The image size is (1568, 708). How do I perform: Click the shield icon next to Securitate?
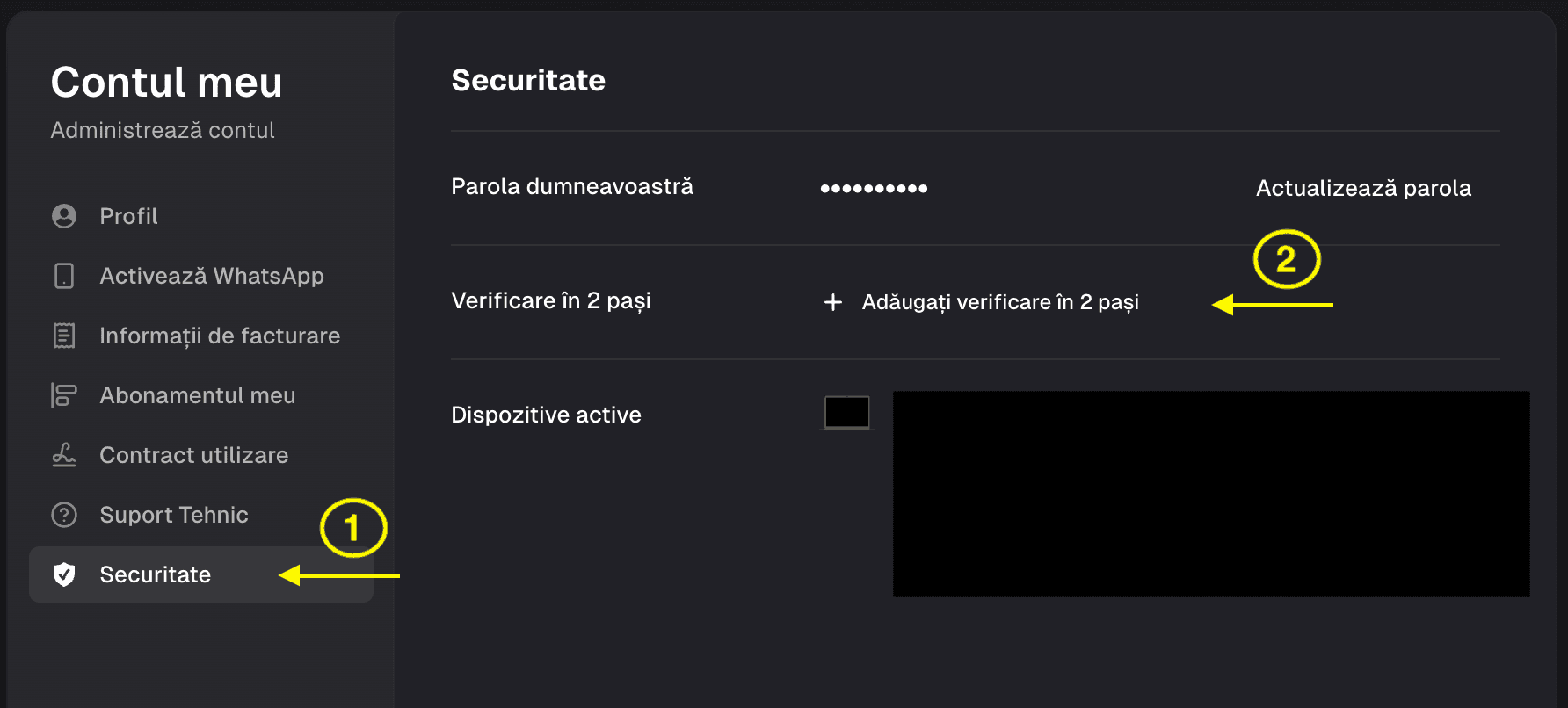(64, 574)
